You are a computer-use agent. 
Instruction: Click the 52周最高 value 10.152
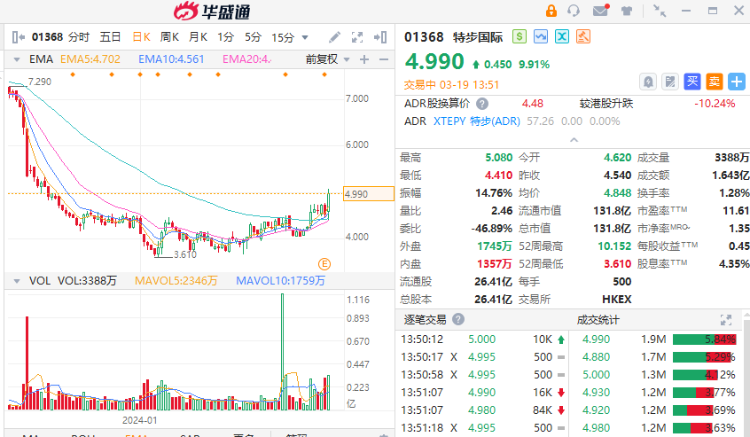614,246
